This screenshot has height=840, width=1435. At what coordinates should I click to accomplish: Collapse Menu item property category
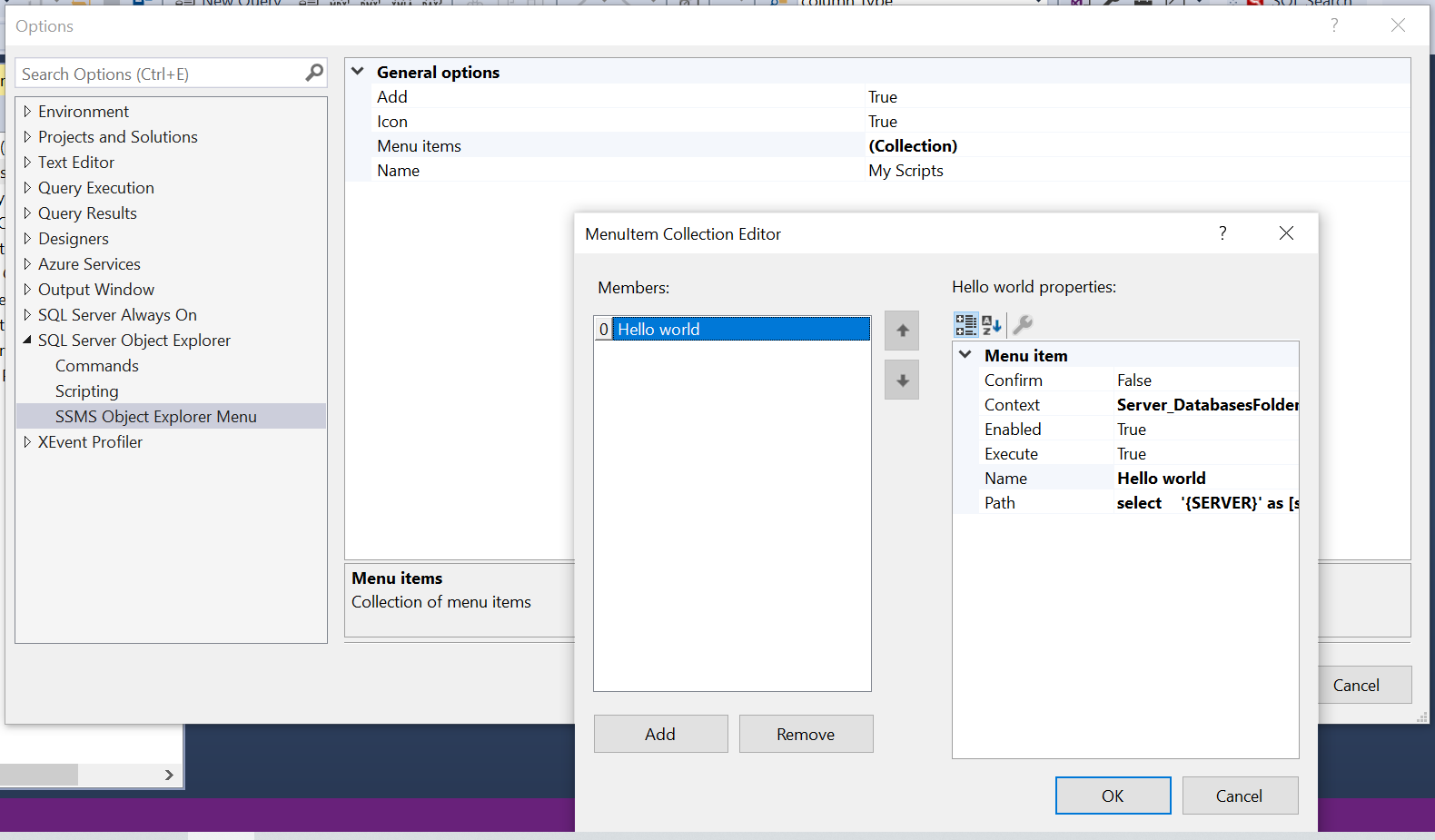click(x=965, y=355)
